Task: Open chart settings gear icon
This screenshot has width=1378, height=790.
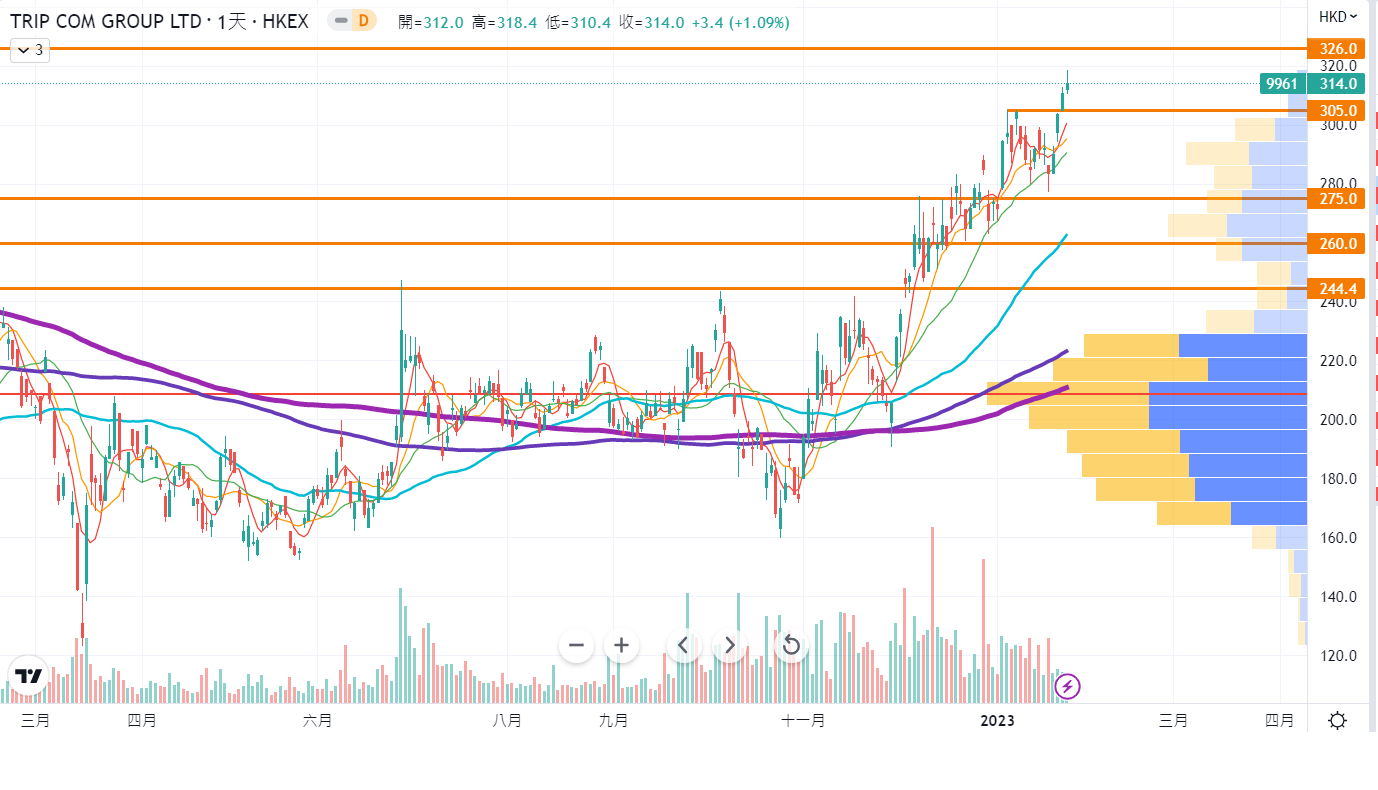Action: point(1338,720)
